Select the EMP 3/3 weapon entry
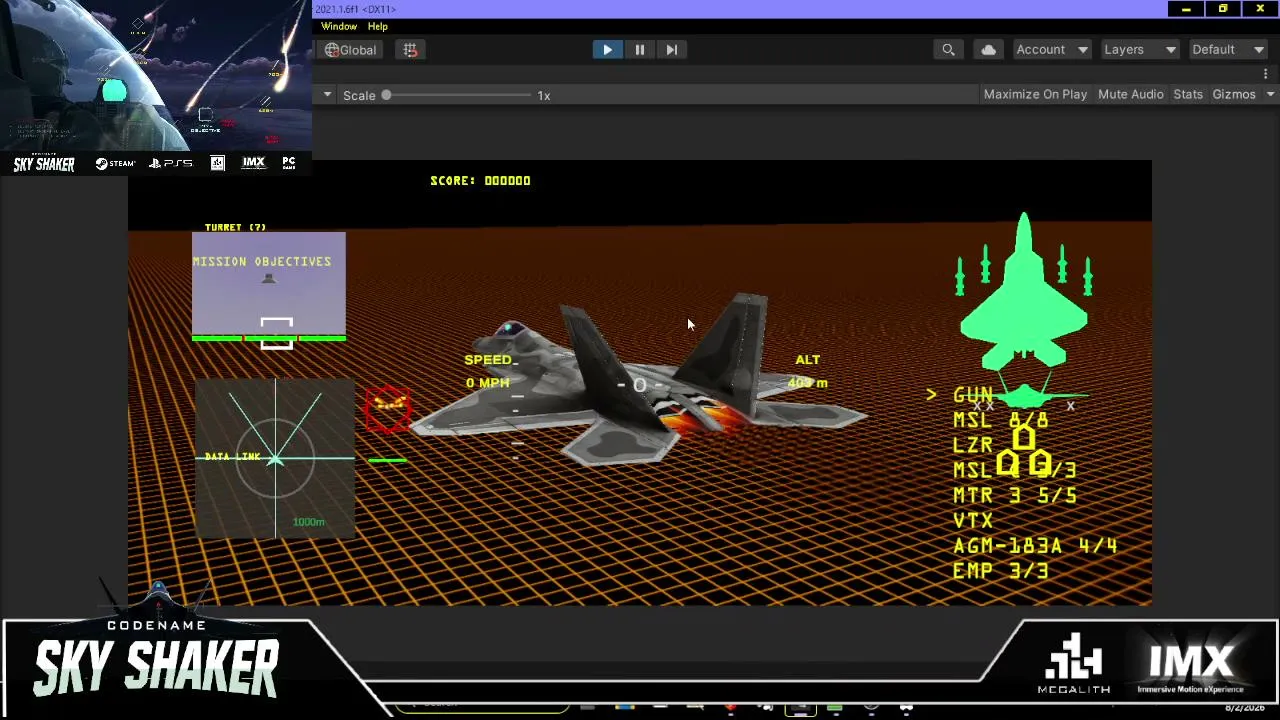Image resolution: width=1280 pixels, height=720 pixels. 1001,571
